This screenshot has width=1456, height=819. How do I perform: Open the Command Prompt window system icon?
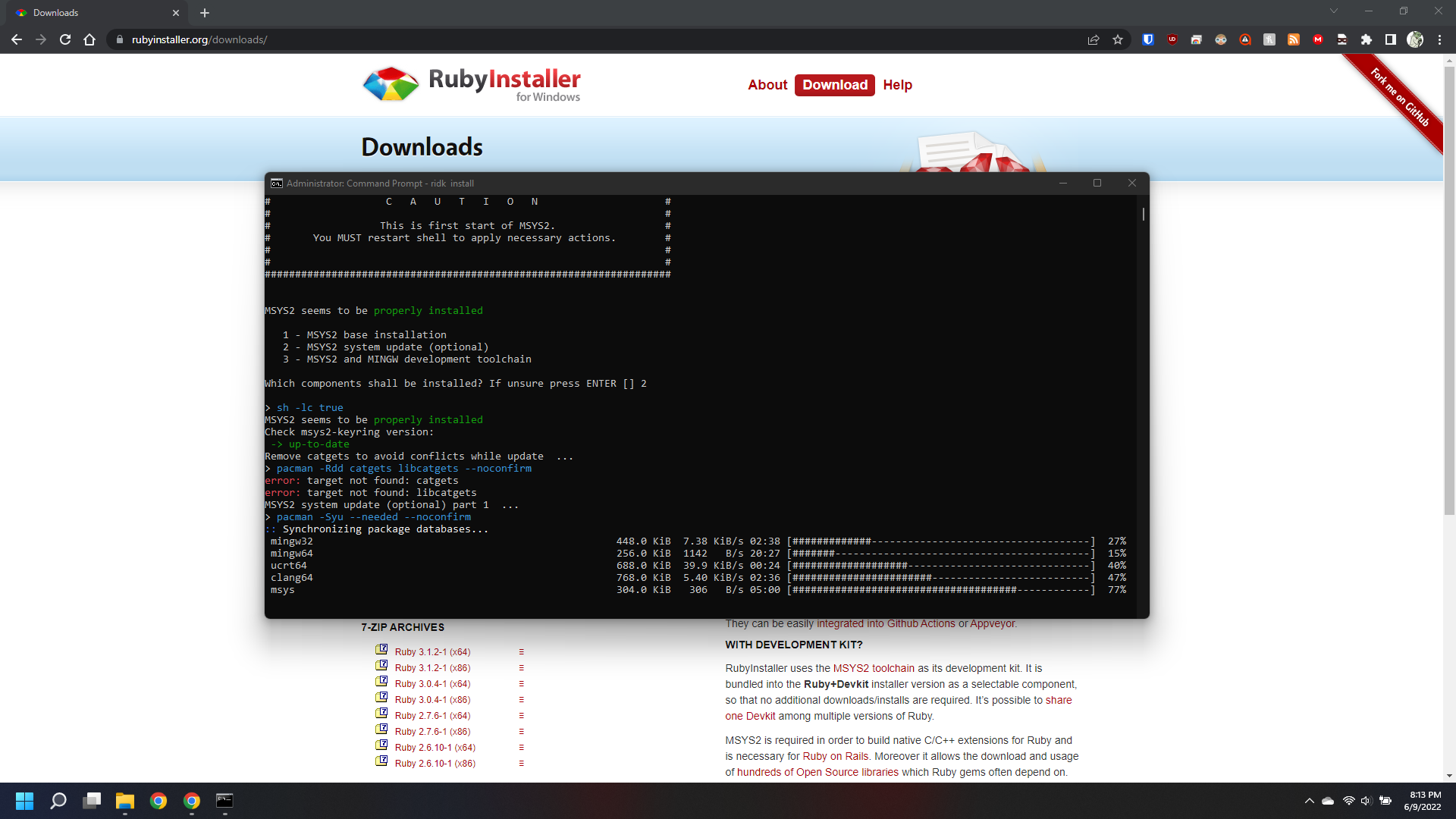point(277,183)
